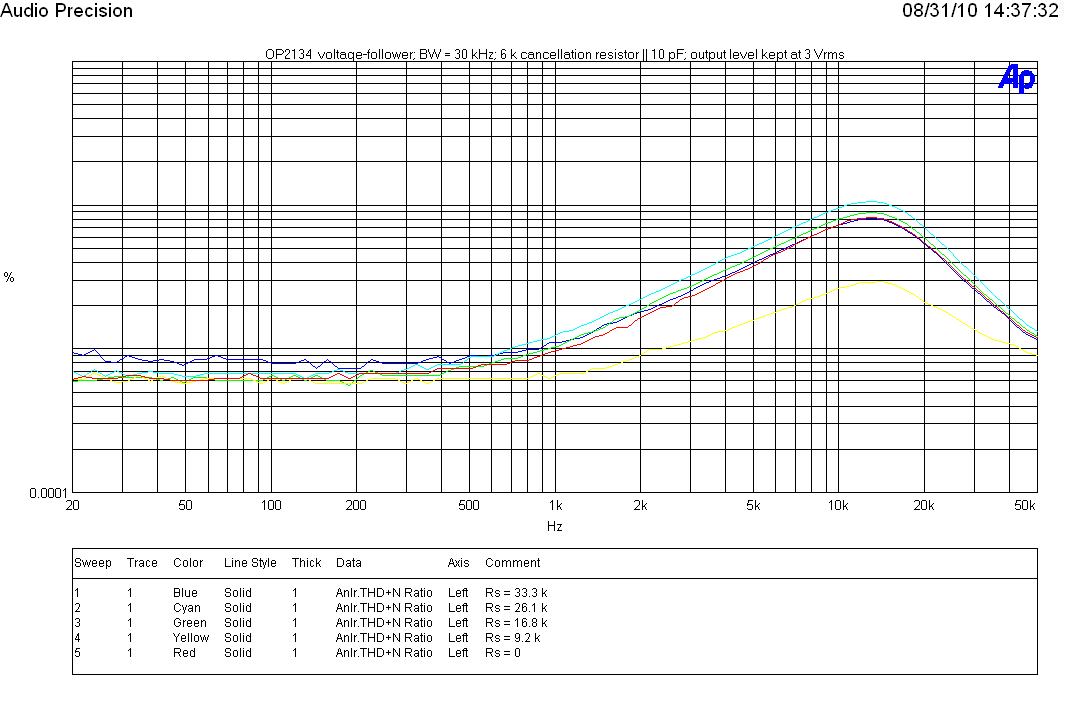Screen dimensions: 1084x723
Task: Click the 'Comment' column header
Action: tap(512, 563)
